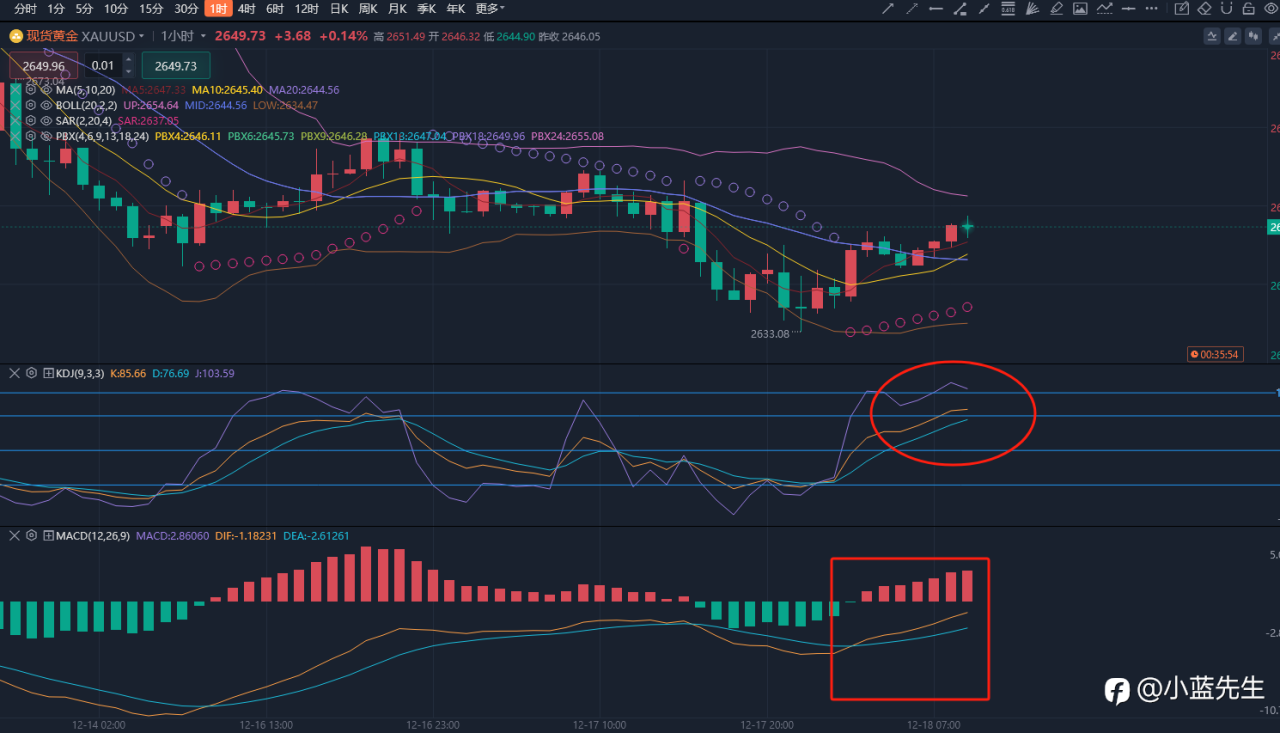1280x733 pixels.
Task: Open settings for the KDJ(9,3,3) indicator
Action: click(31, 373)
